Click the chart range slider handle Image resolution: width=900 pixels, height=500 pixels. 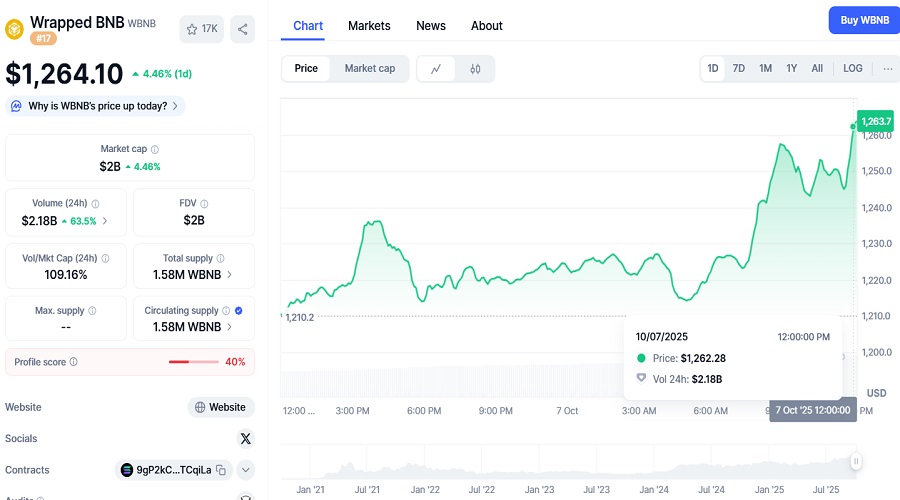coord(856,461)
